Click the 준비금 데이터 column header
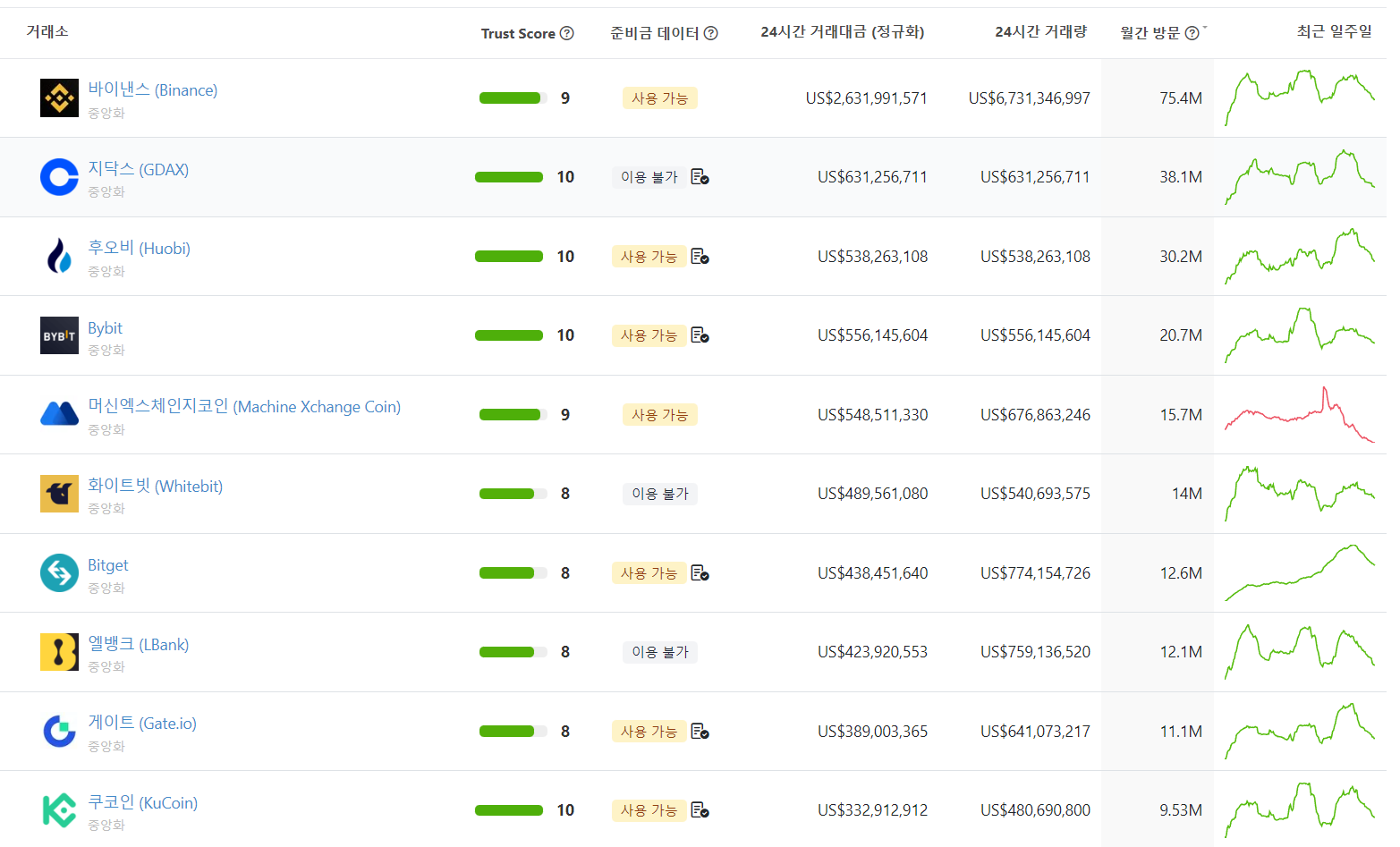 655,33
